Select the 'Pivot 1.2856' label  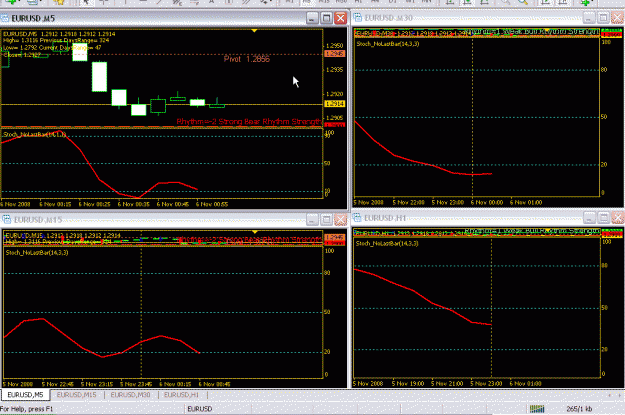[246, 59]
